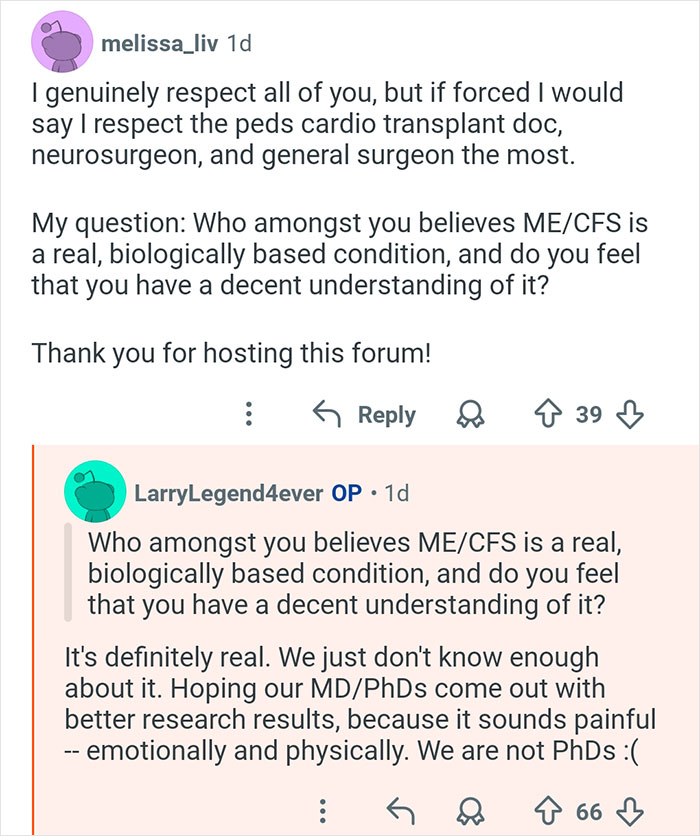Open the overflow menu on melissa_liv's comment

[x=248, y=414]
